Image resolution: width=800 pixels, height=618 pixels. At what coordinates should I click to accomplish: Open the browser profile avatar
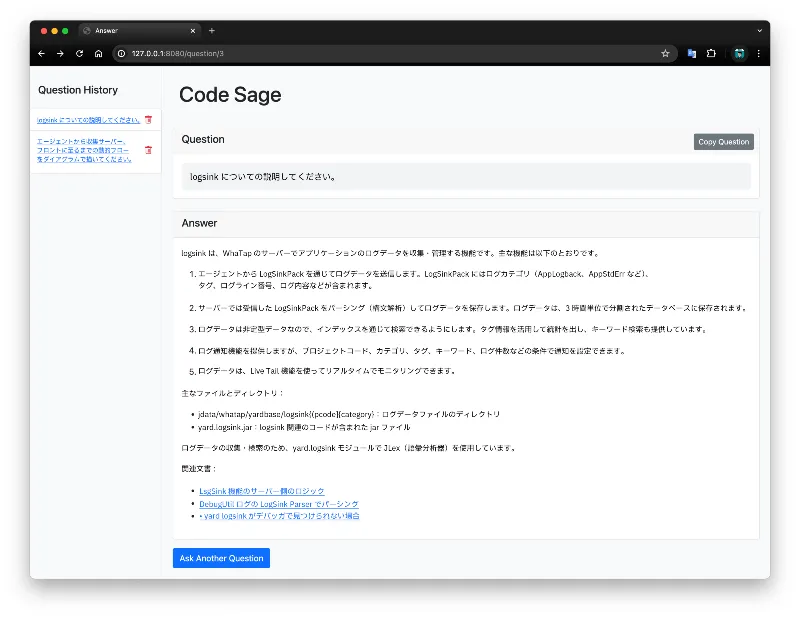739,54
